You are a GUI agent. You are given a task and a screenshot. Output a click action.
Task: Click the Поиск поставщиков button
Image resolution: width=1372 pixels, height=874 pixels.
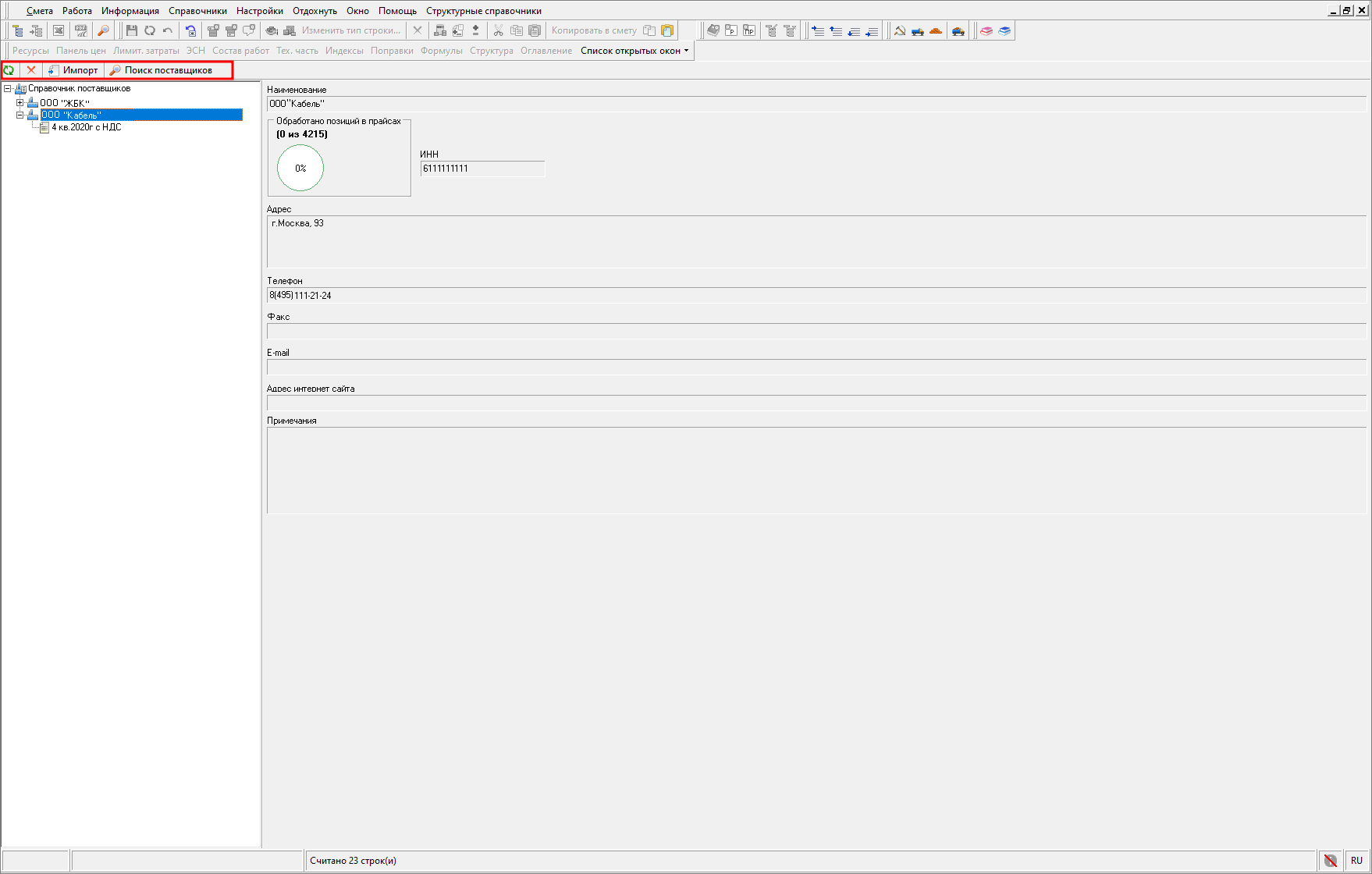pos(161,70)
